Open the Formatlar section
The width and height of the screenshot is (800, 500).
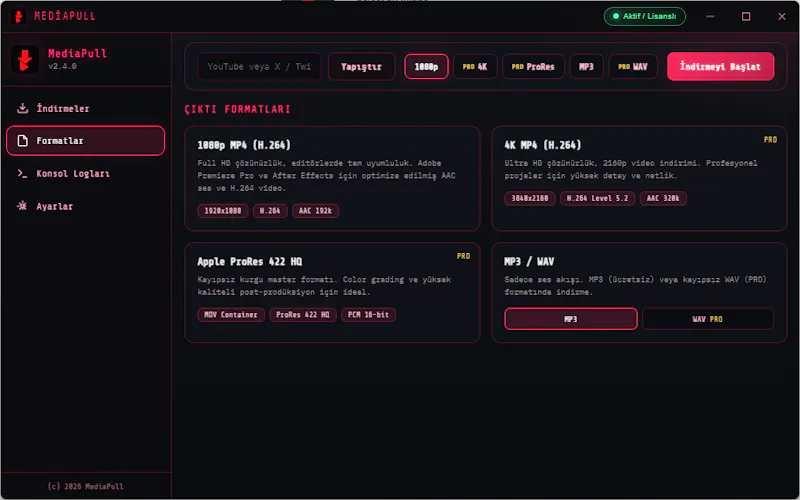[85, 141]
